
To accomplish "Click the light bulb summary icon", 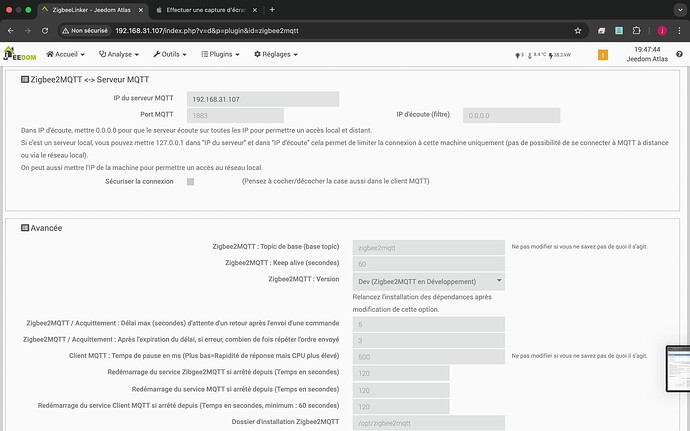I will (519, 55).
